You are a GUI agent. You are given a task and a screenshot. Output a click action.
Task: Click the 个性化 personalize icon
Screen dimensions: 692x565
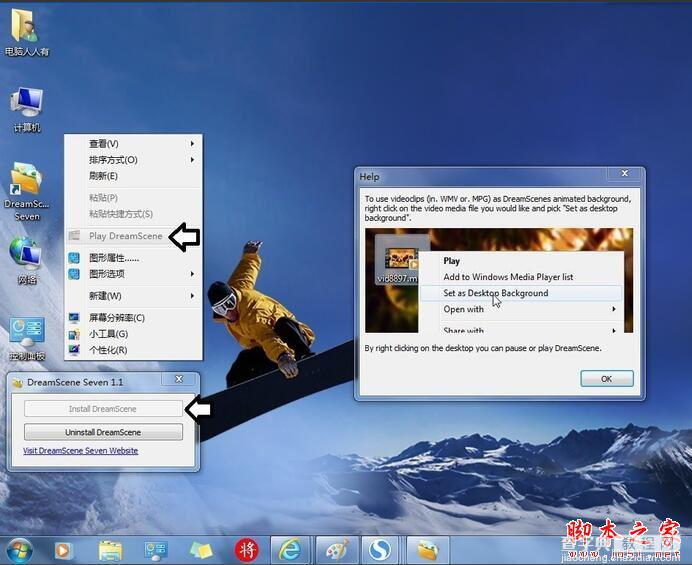pyautogui.click(x=74, y=350)
